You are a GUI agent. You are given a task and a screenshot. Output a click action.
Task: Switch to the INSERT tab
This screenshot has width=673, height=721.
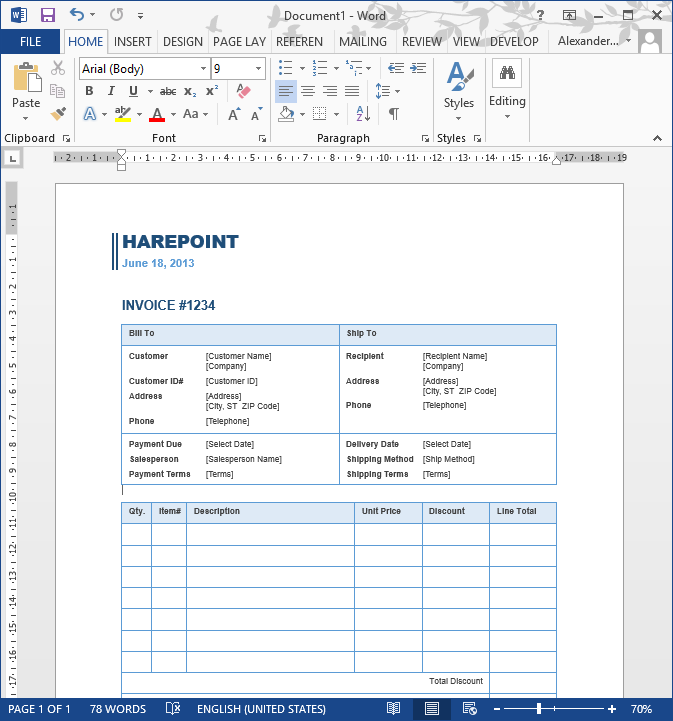pos(132,42)
